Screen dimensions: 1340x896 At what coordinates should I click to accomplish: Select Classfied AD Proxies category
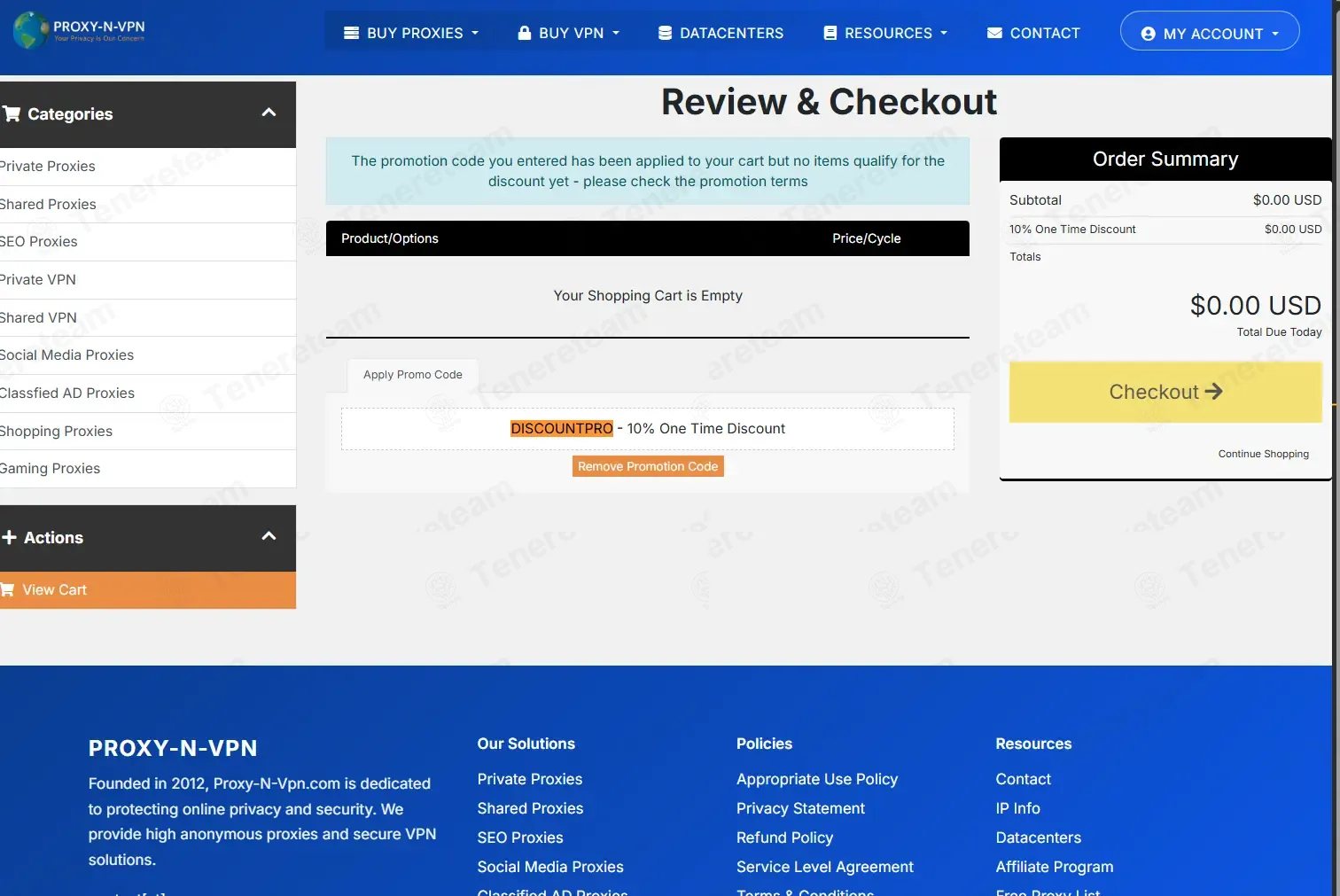(148, 393)
